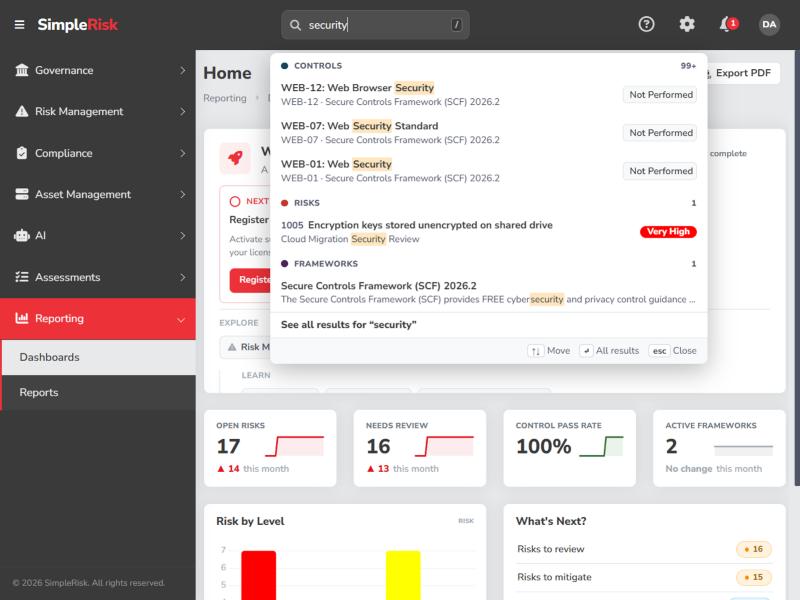Click the SimpleRisk logo

pyautogui.click(x=78, y=24)
